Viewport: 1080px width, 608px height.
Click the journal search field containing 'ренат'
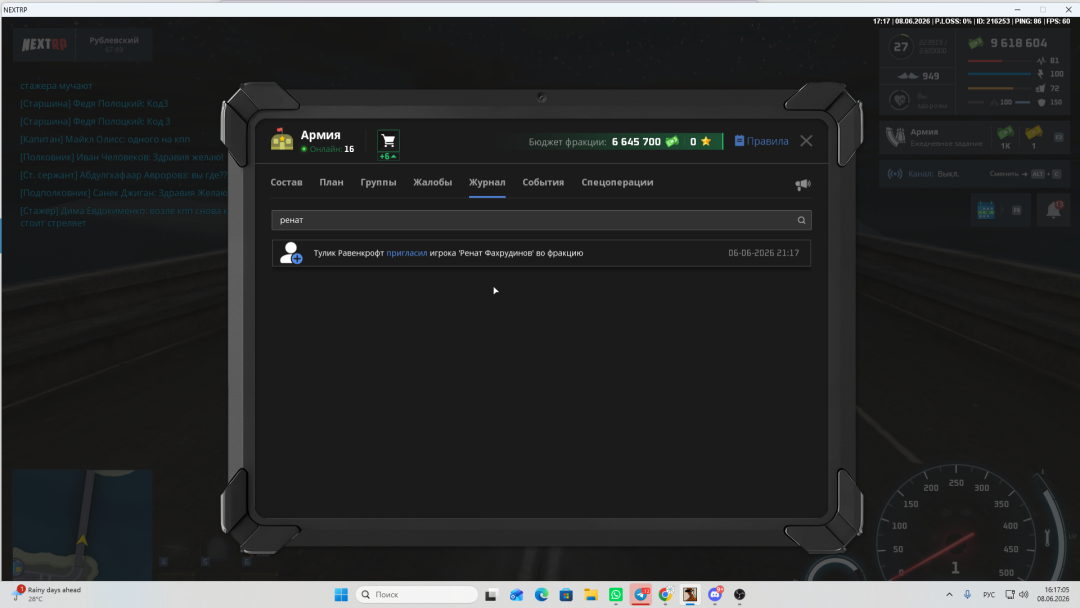pos(541,220)
